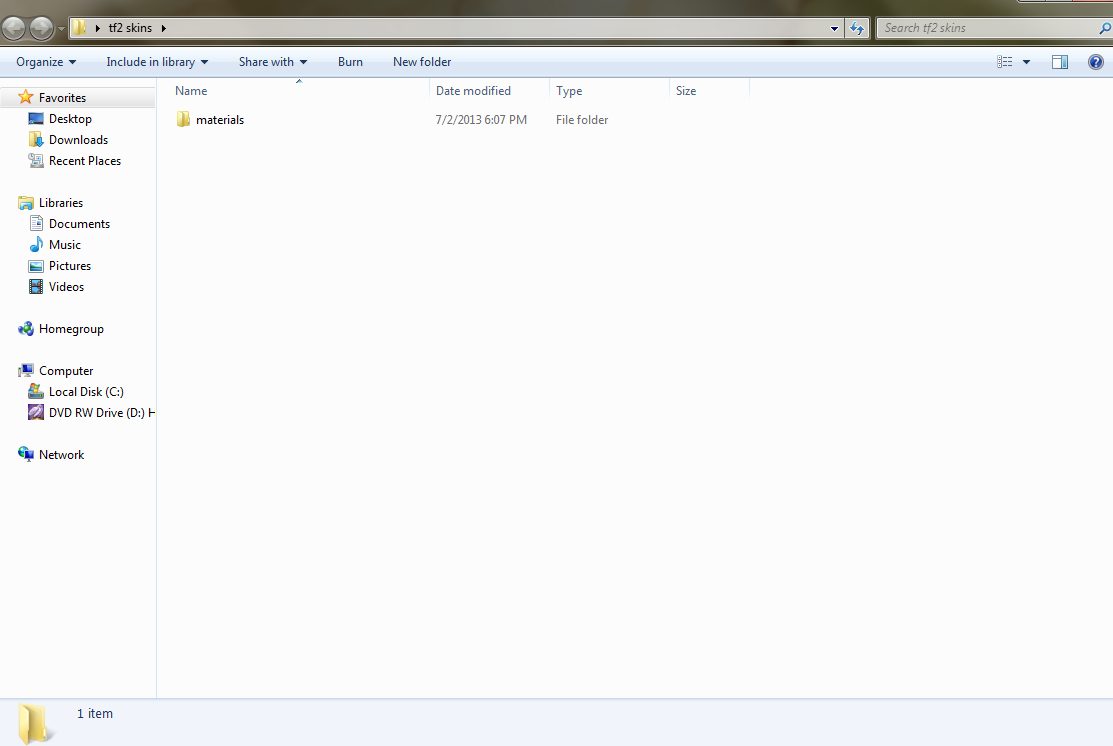Click the Network icon

click(26, 454)
